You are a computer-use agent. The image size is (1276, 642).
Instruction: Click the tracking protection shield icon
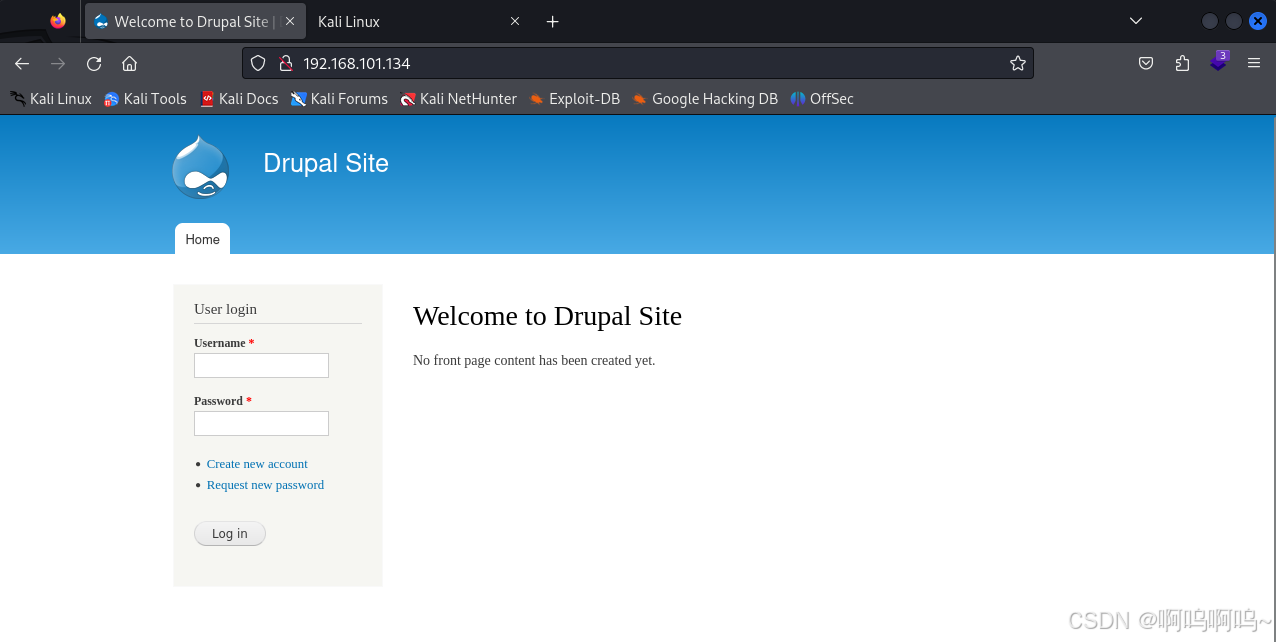click(x=258, y=63)
